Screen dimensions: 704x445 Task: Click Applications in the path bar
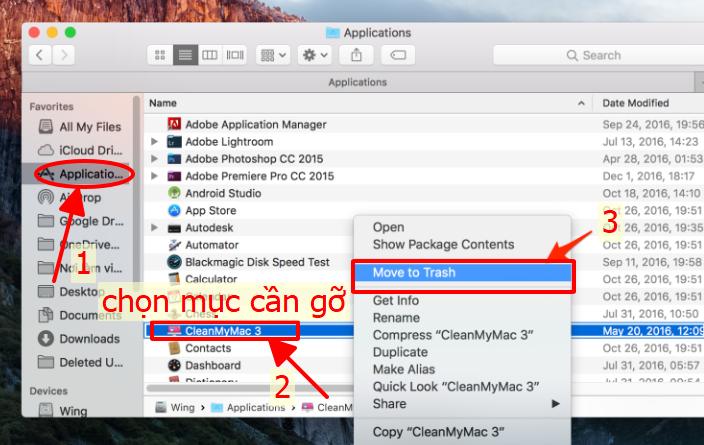click(248, 408)
